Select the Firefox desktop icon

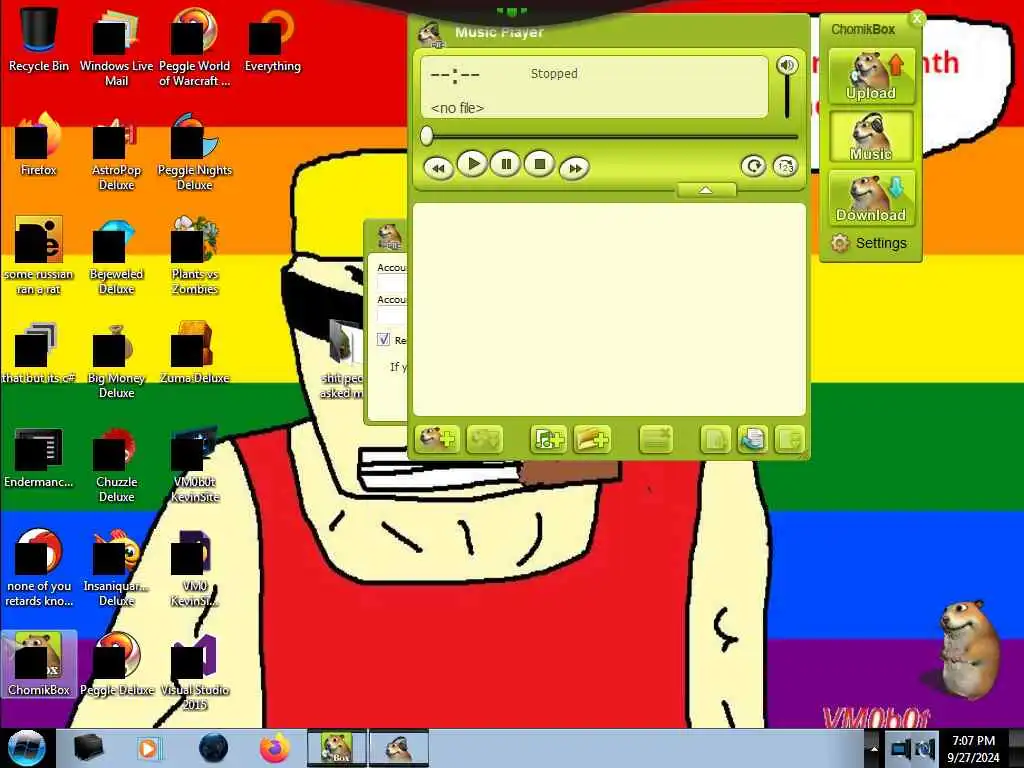[39, 145]
